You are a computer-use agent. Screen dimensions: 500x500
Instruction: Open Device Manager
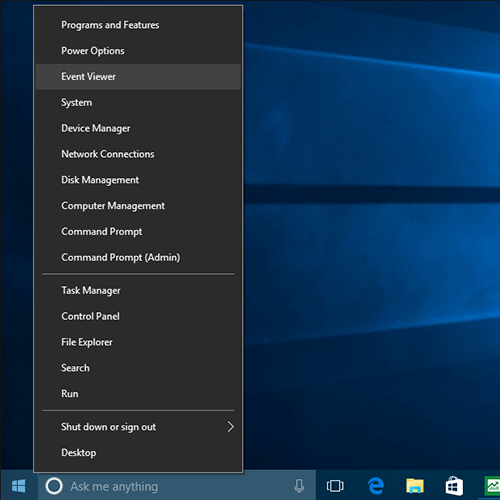point(138,128)
